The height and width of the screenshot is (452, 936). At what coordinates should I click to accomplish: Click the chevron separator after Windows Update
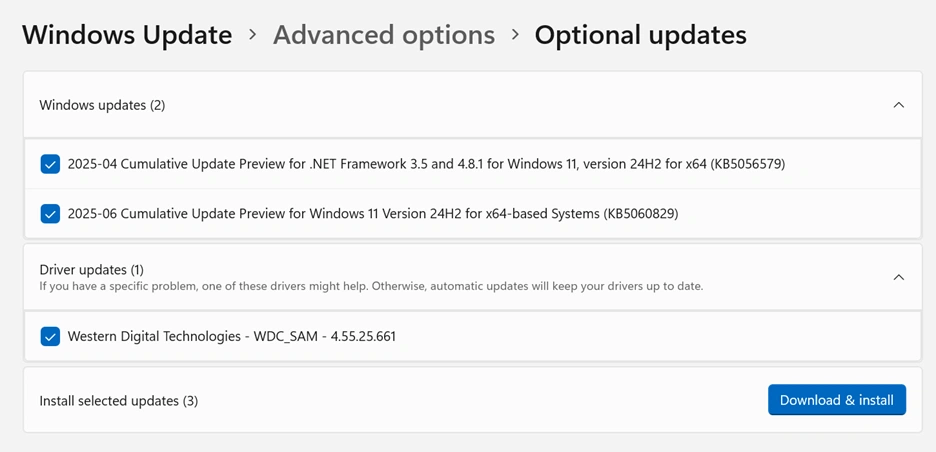tap(253, 35)
